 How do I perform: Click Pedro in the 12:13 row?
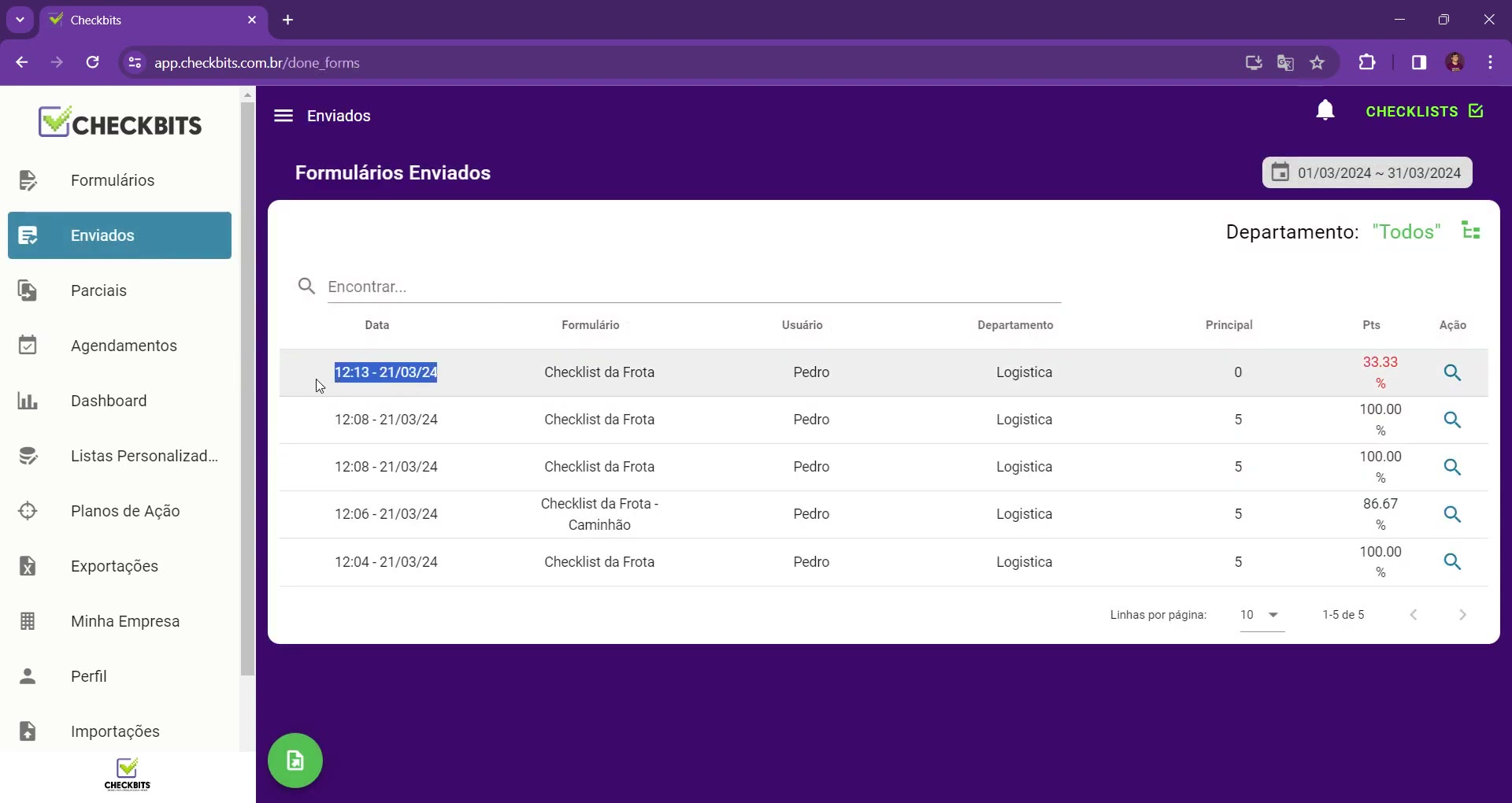811,372
